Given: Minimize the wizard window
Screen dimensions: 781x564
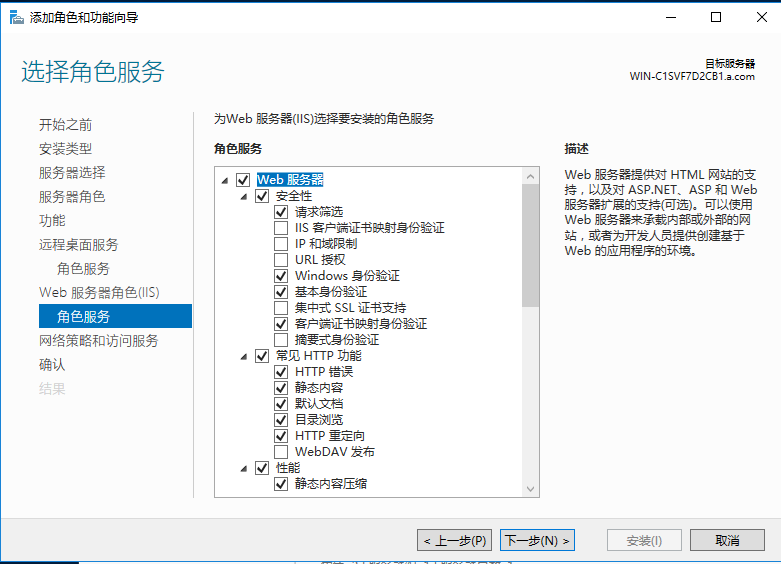Looking at the screenshot, I should [x=671, y=17].
